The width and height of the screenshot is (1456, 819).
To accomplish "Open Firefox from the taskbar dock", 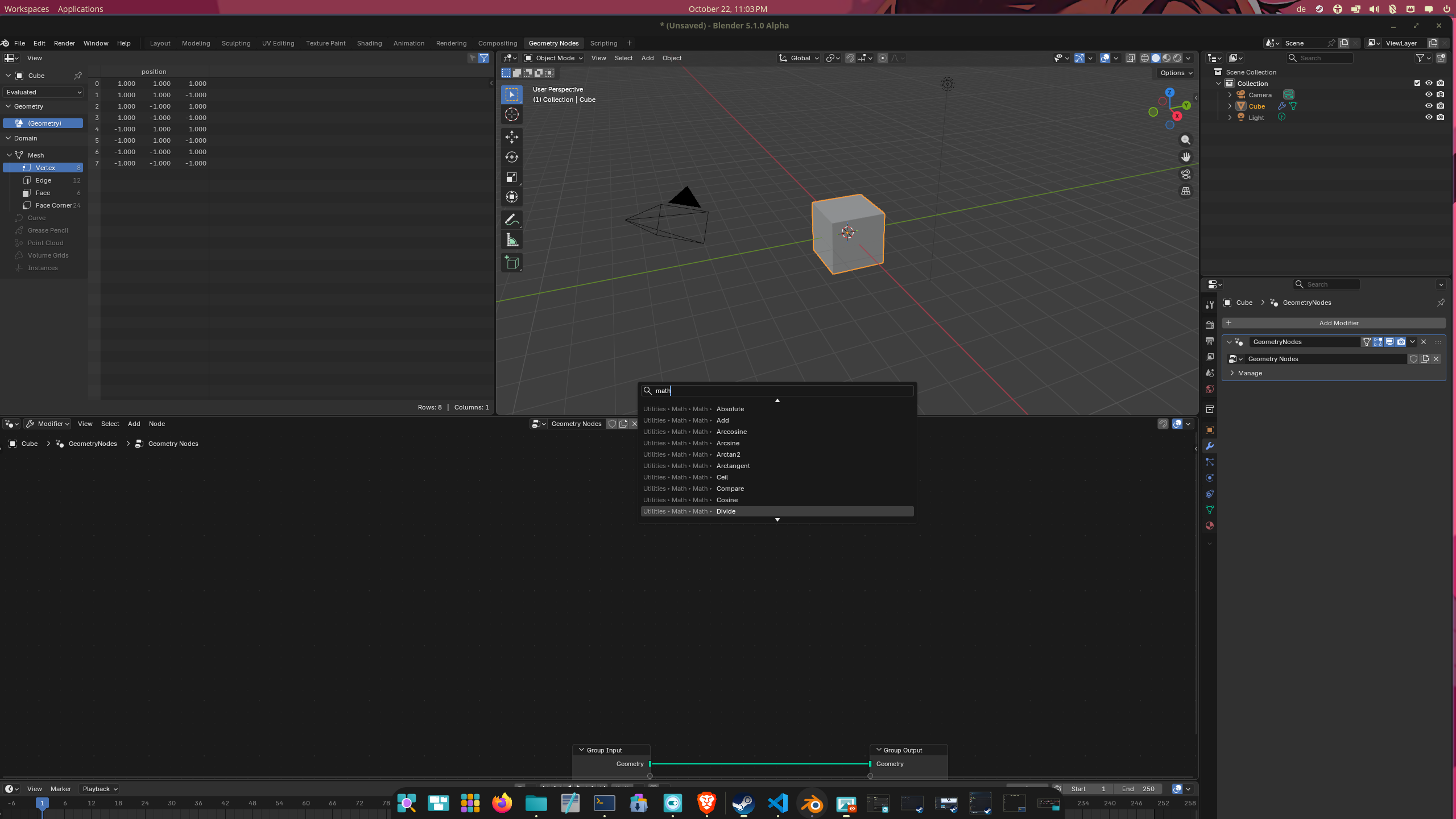I will coord(502,804).
